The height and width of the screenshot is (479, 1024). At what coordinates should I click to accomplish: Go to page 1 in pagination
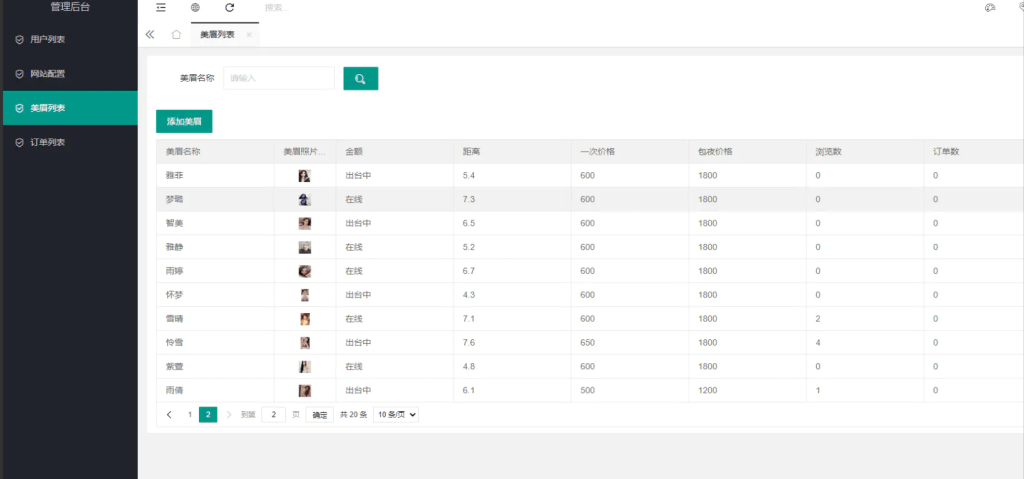190,414
